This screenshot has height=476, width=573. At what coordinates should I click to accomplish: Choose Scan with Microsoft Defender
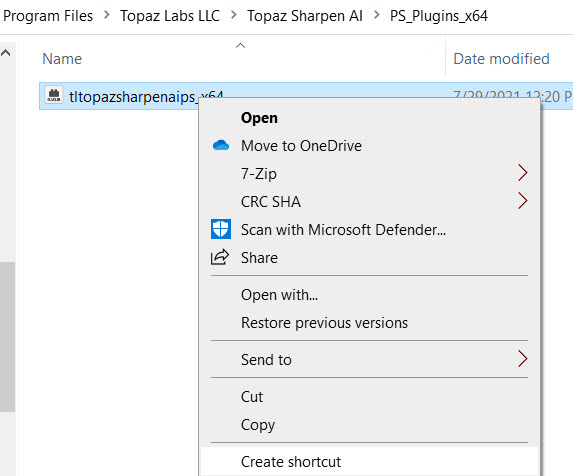pyautogui.click(x=369, y=229)
